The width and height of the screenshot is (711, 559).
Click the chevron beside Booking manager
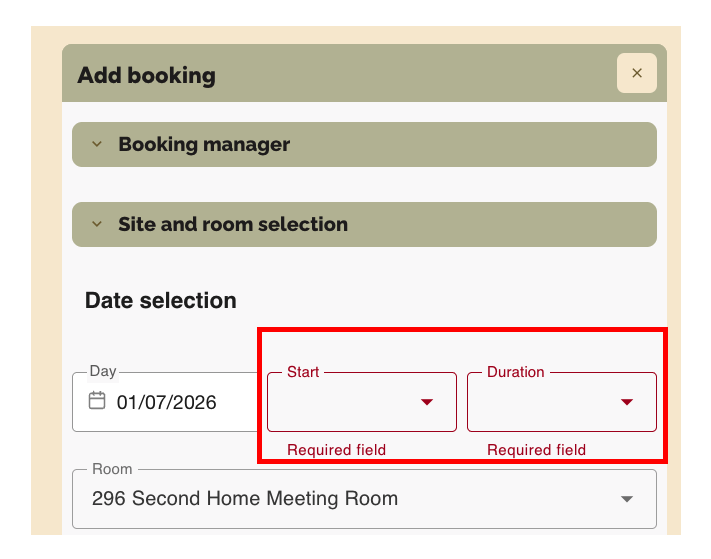[97, 144]
